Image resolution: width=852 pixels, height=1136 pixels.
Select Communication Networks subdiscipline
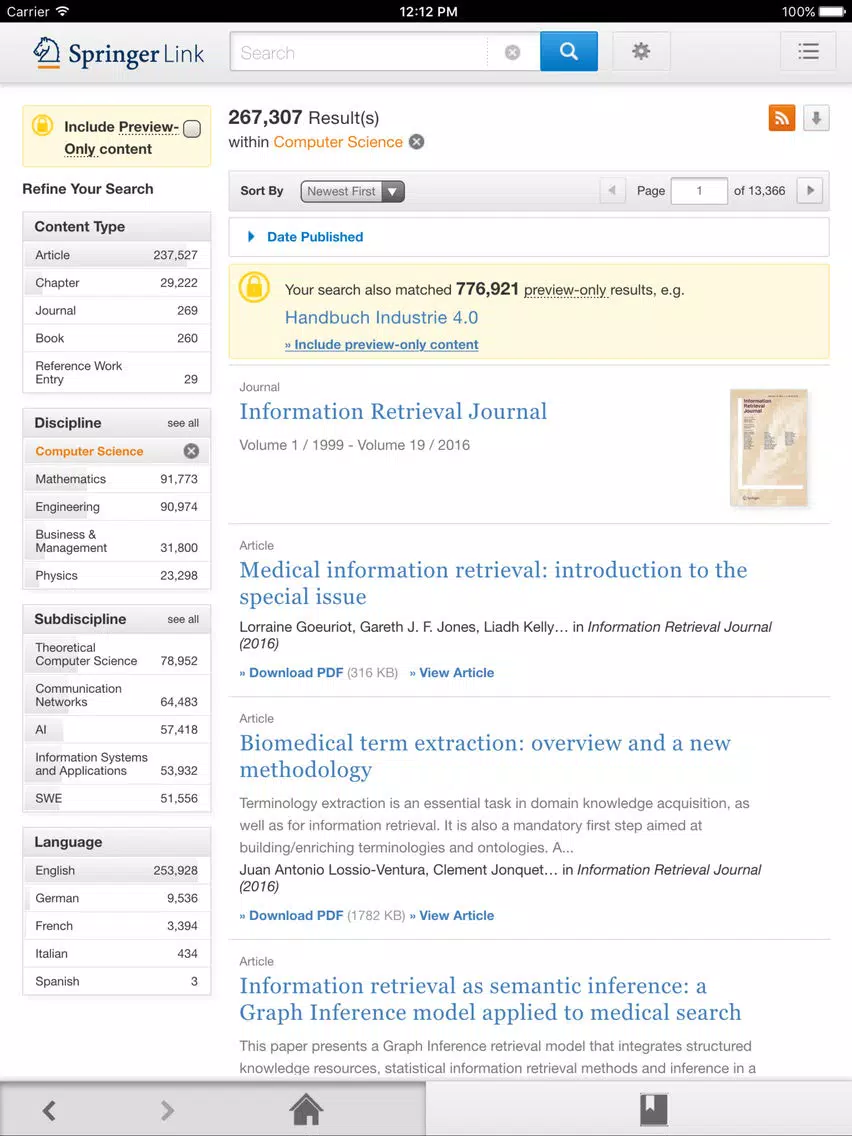pyautogui.click(x=117, y=695)
